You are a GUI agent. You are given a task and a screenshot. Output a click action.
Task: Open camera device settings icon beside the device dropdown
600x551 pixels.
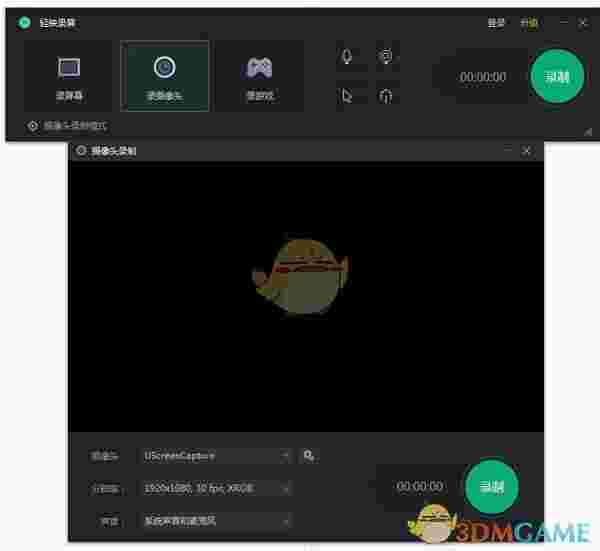(309, 456)
